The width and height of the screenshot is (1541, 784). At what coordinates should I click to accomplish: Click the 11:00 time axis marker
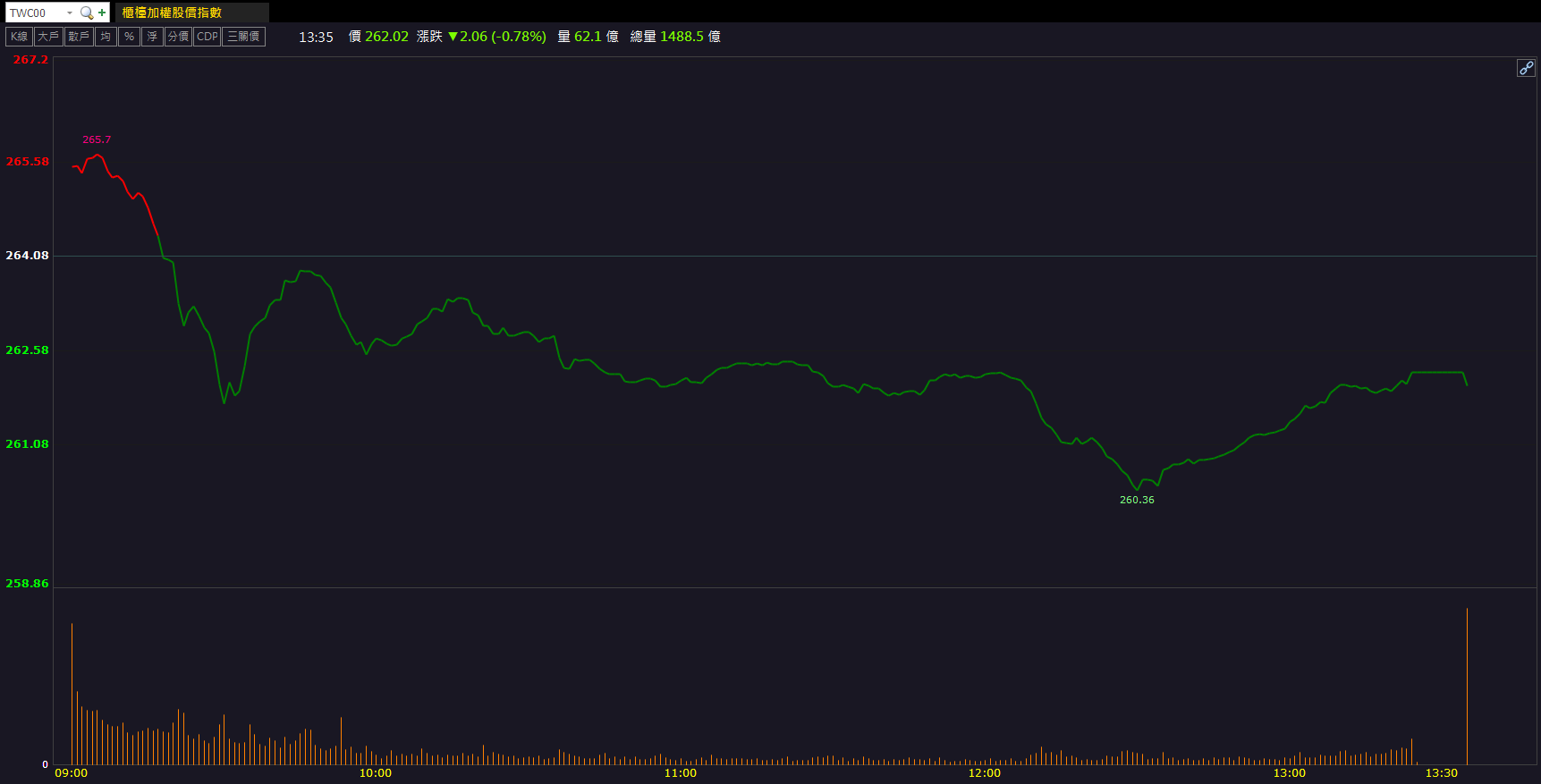click(x=680, y=773)
